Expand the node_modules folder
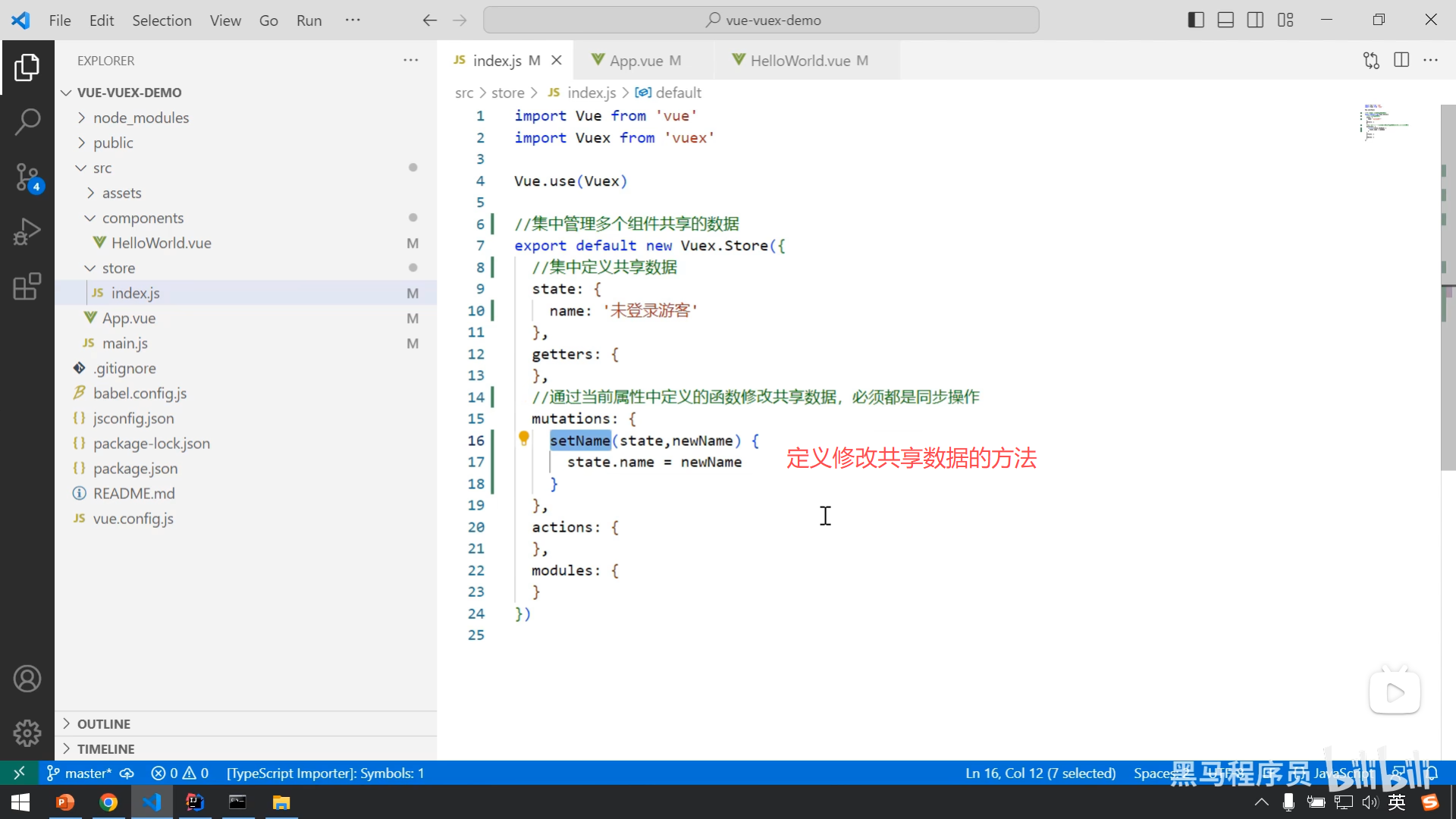The width and height of the screenshot is (1456, 819). [x=141, y=118]
